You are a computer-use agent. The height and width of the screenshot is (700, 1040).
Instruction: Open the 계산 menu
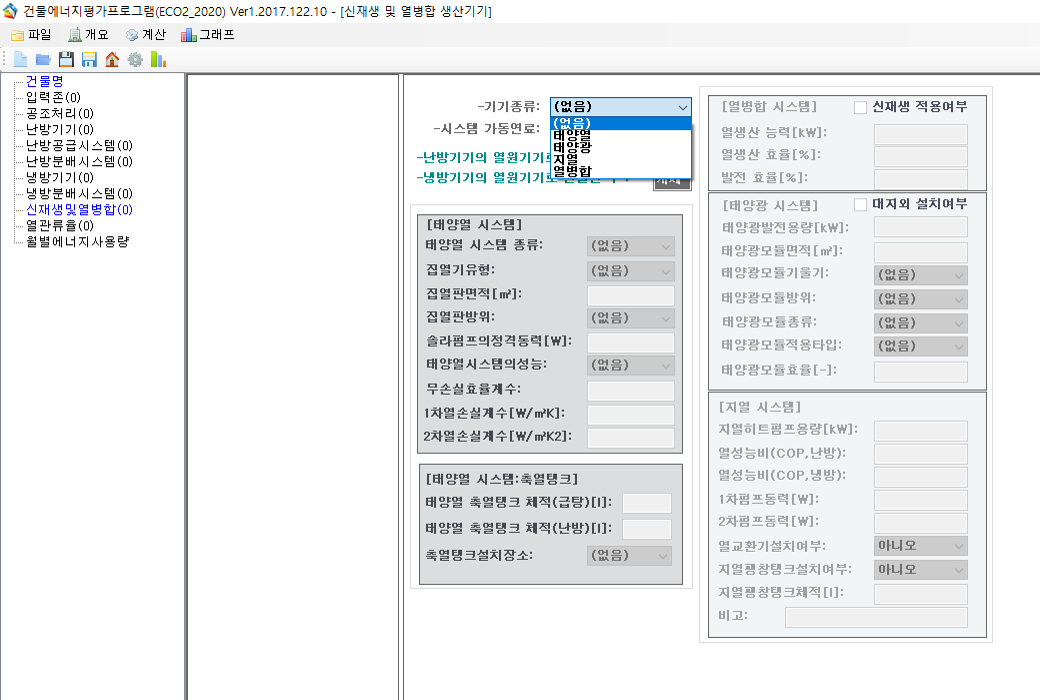(x=145, y=34)
